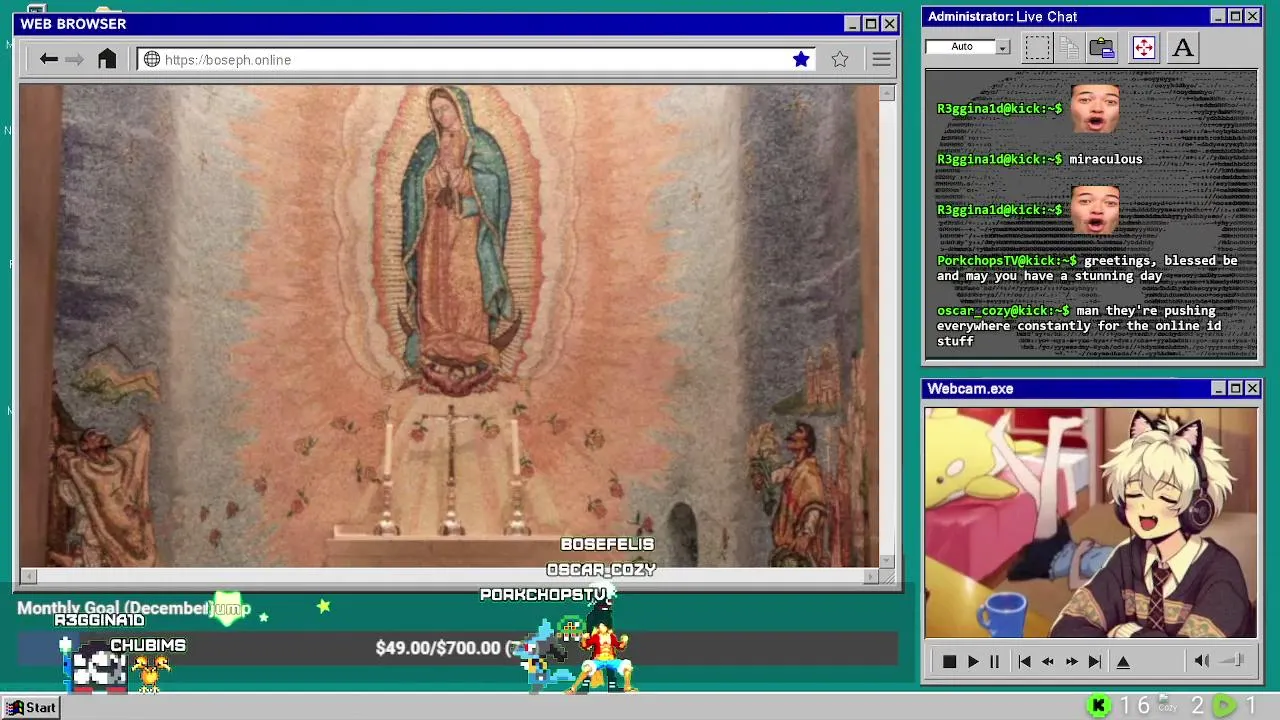
Task: Skip to next track in Webcam.exe
Action: 1095,661
